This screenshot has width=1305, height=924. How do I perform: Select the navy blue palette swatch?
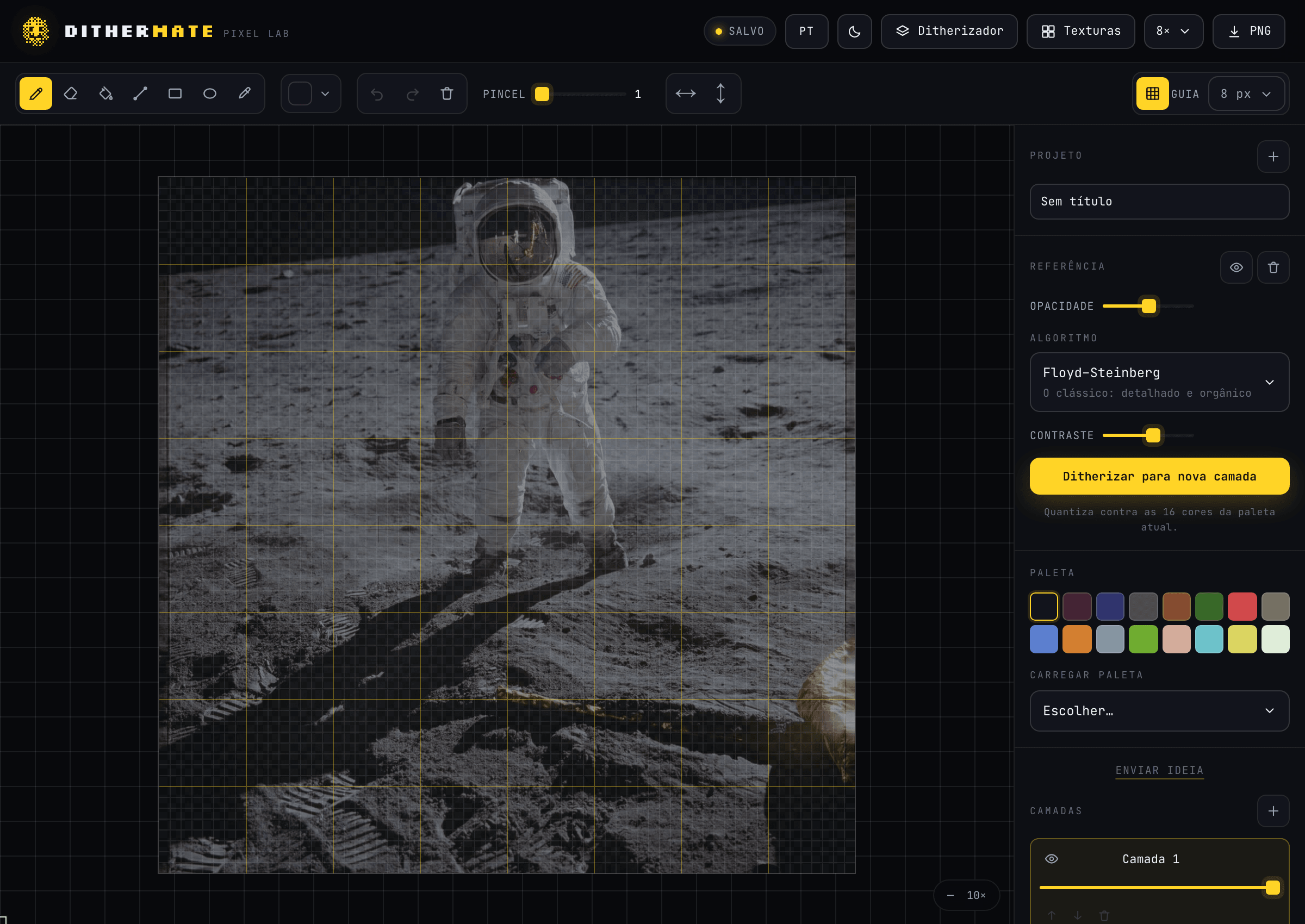pyautogui.click(x=1110, y=607)
